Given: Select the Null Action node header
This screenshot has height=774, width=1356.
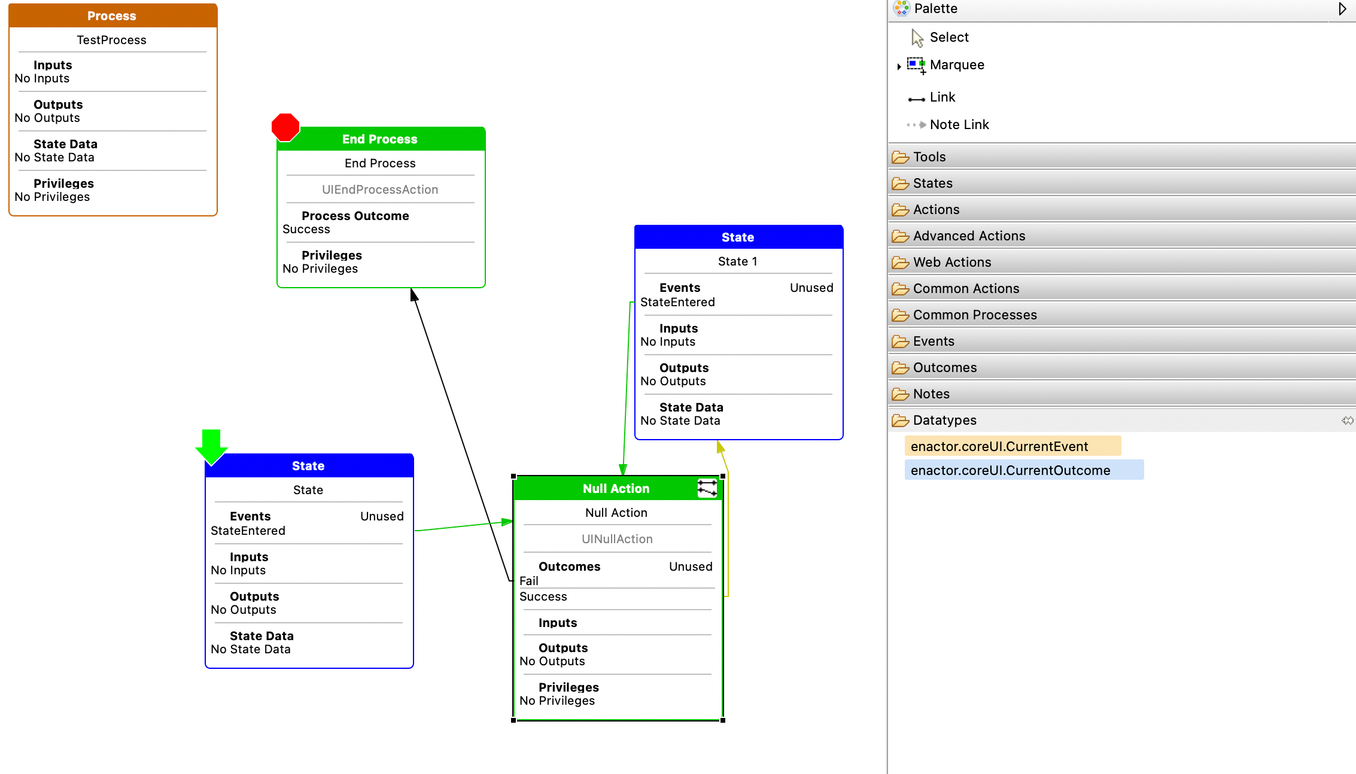Looking at the screenshot, I should point(616,488).
